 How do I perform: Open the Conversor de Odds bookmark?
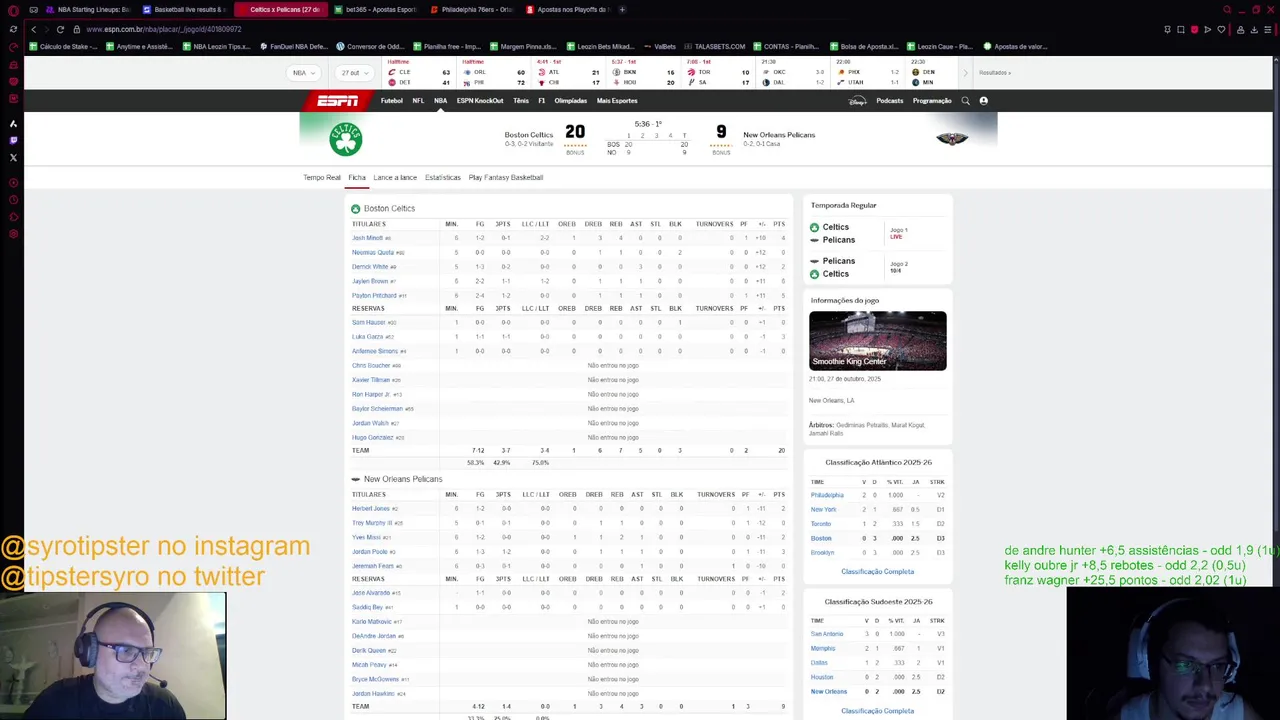coord(370,47)
